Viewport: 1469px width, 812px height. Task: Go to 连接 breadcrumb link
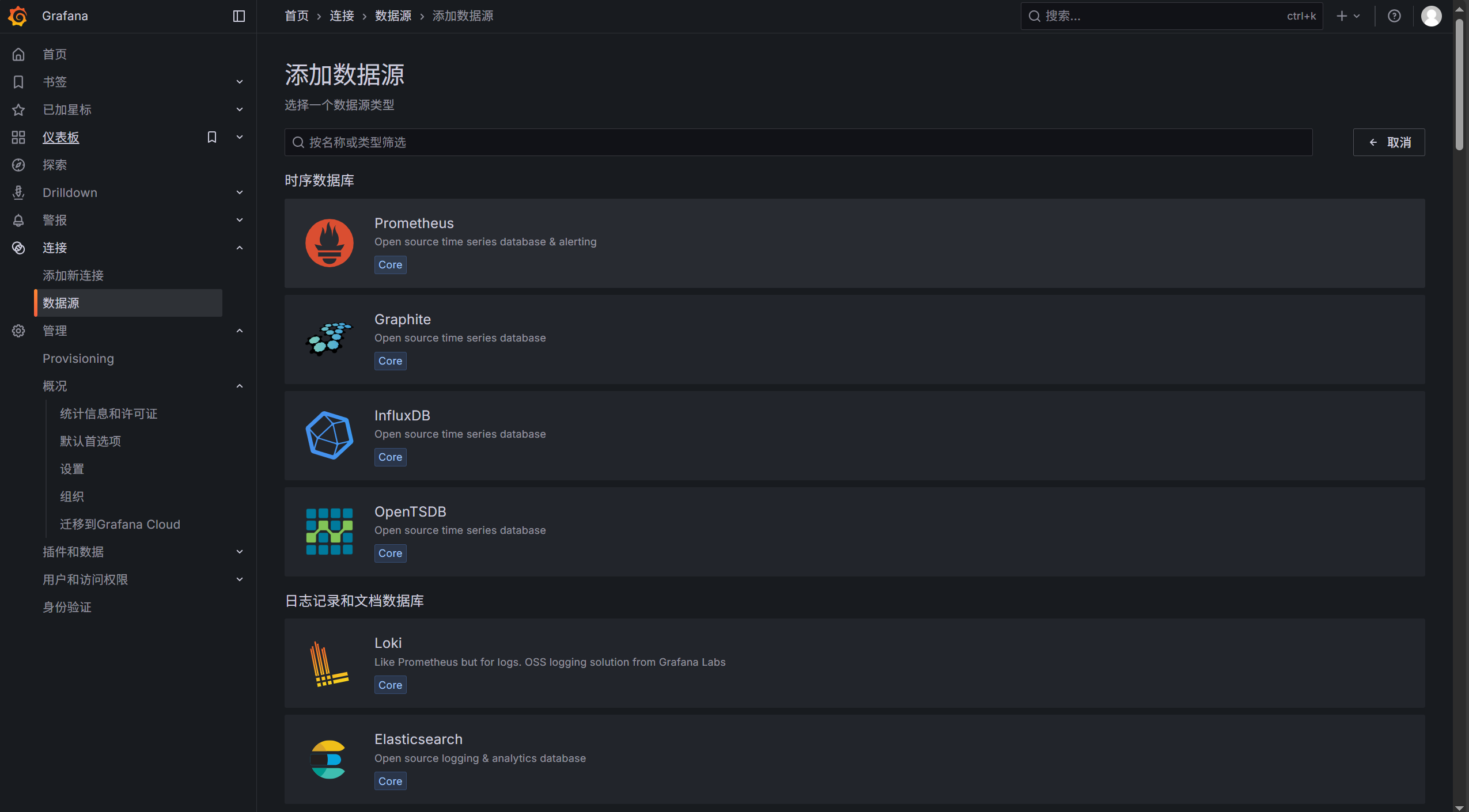342,16
